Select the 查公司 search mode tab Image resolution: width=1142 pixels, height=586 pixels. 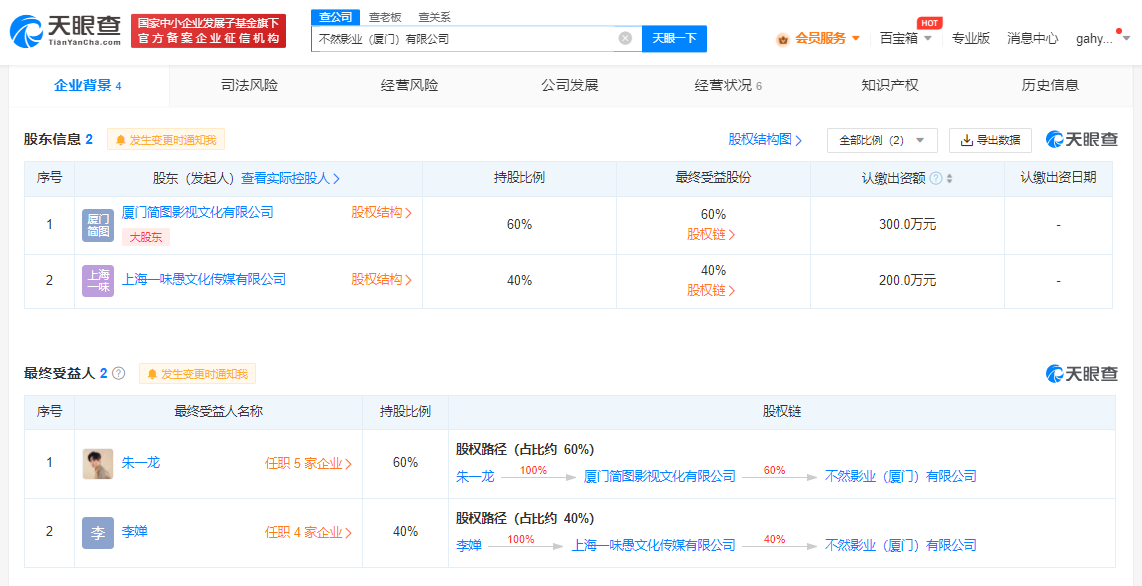pos(336,17)
